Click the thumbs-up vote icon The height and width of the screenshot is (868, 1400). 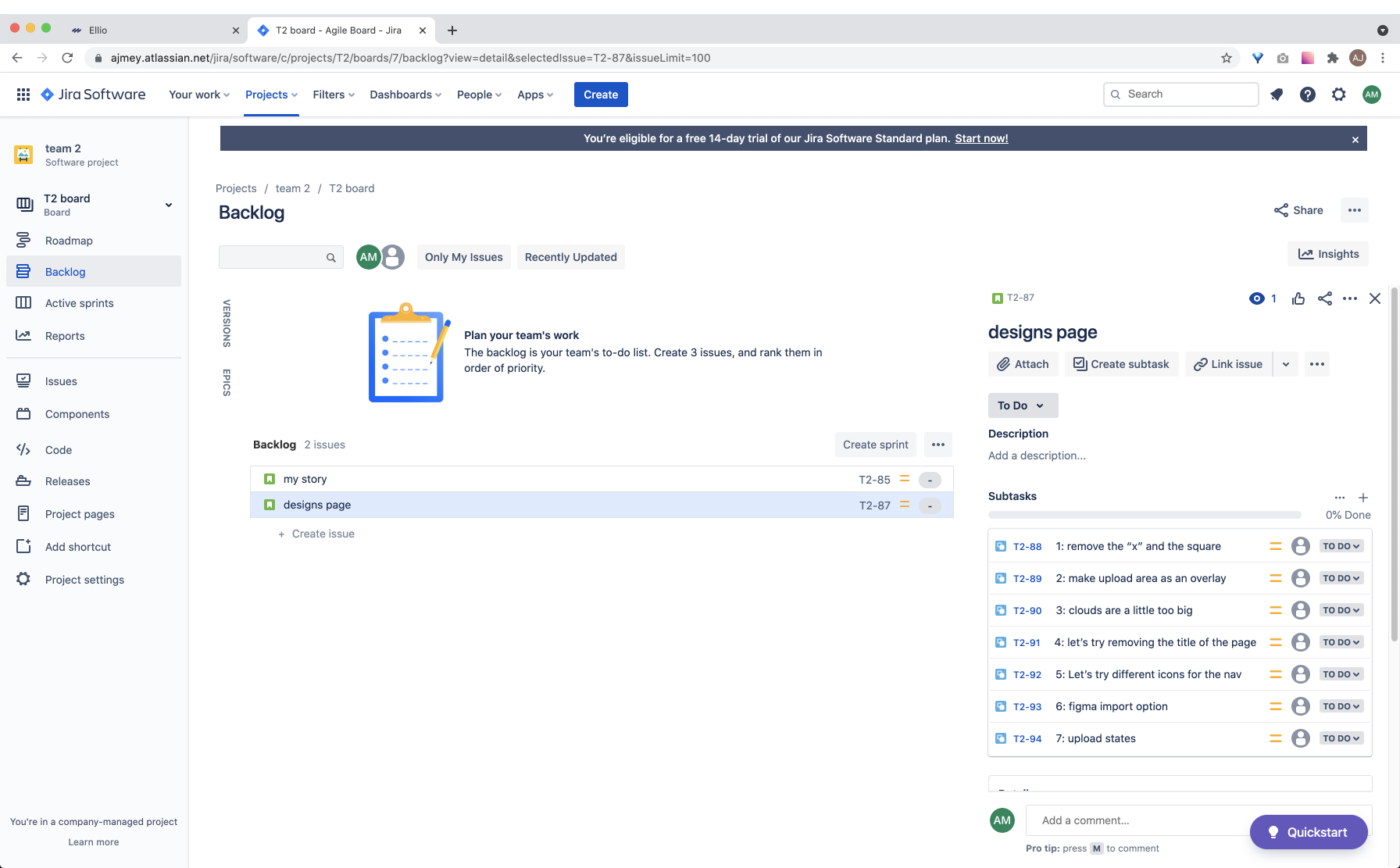coord(1298,298)
